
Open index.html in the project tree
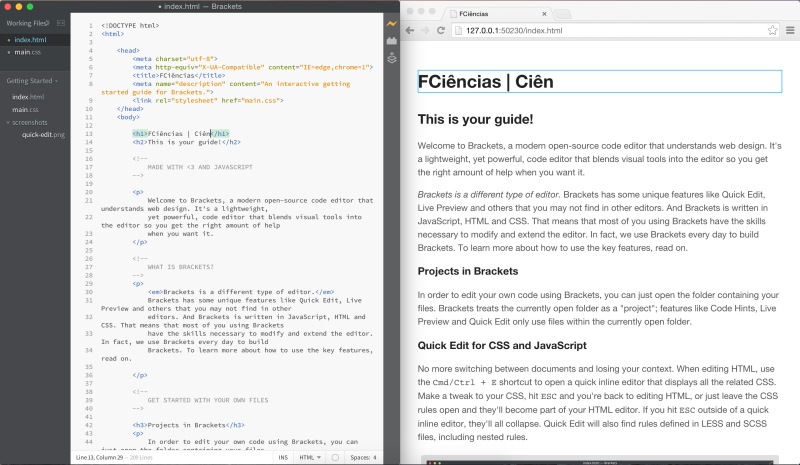(28, 96)
